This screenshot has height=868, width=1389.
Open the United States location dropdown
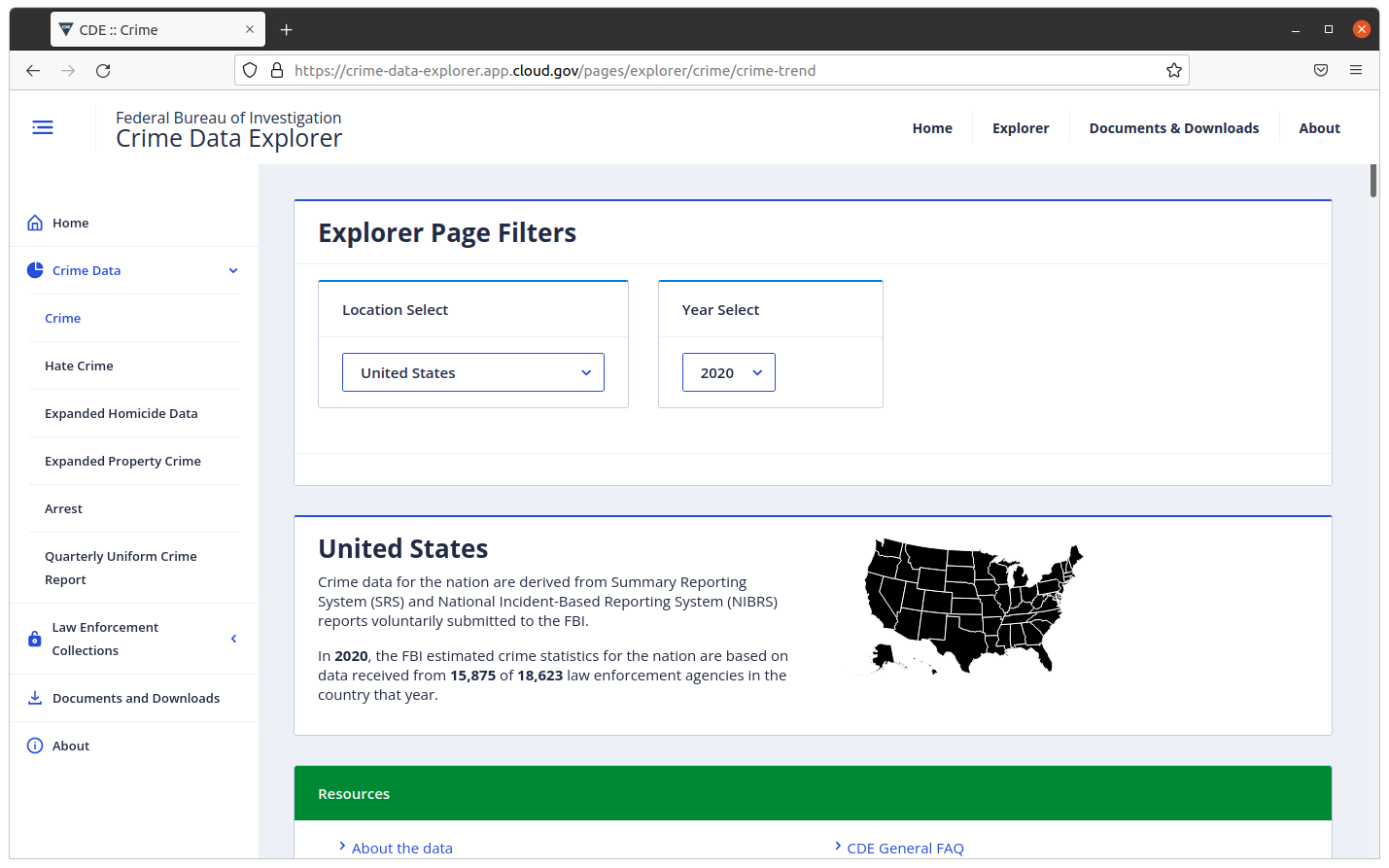point(473,372)
